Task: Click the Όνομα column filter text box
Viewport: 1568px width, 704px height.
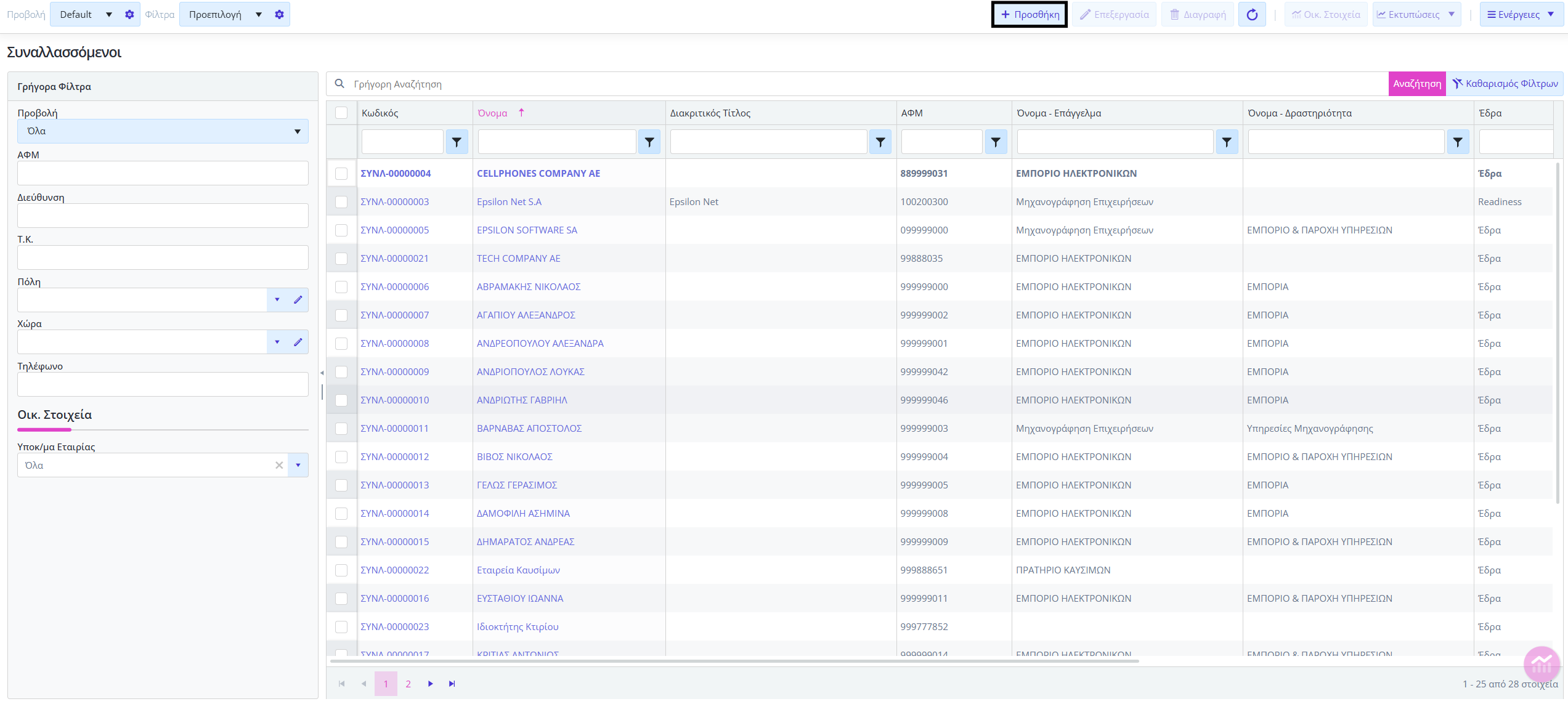Action: pyautogui.click(x=557, y=142)
